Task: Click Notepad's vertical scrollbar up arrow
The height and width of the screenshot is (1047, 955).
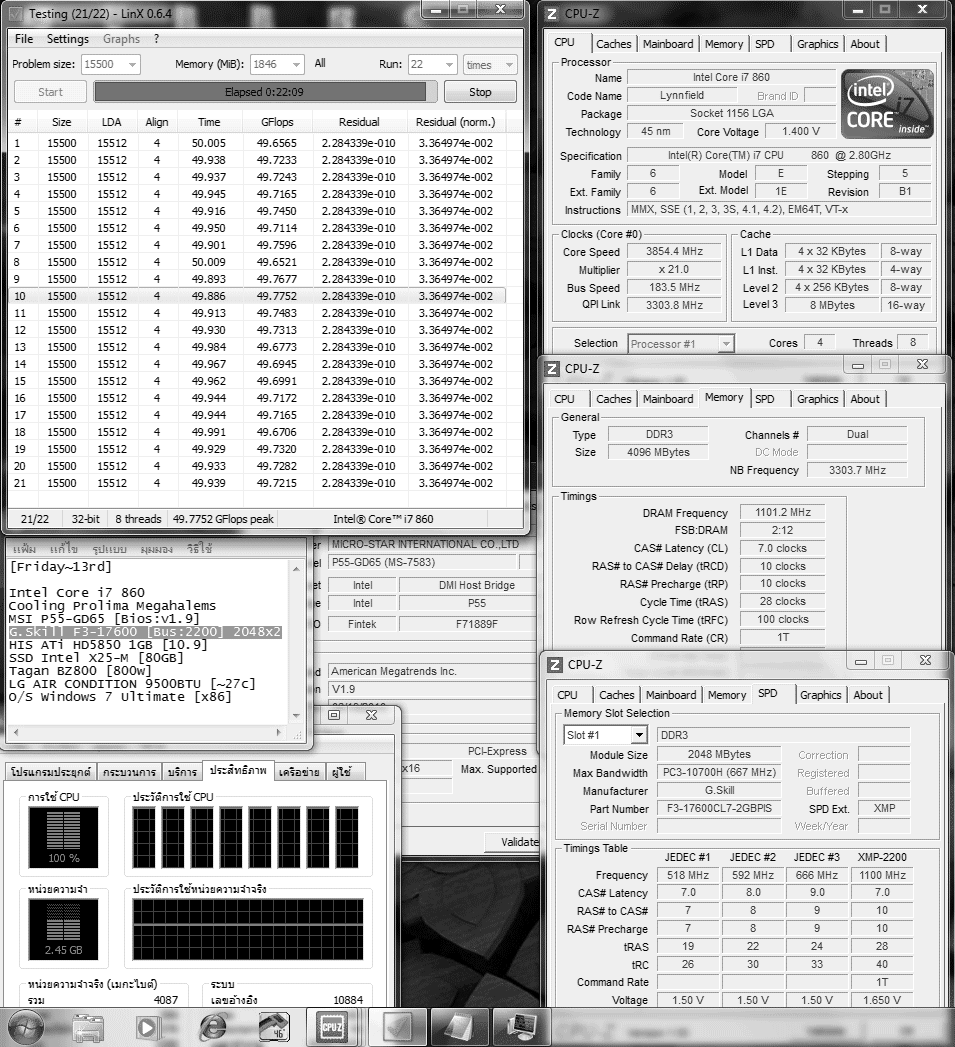Action: click(297, 568)
